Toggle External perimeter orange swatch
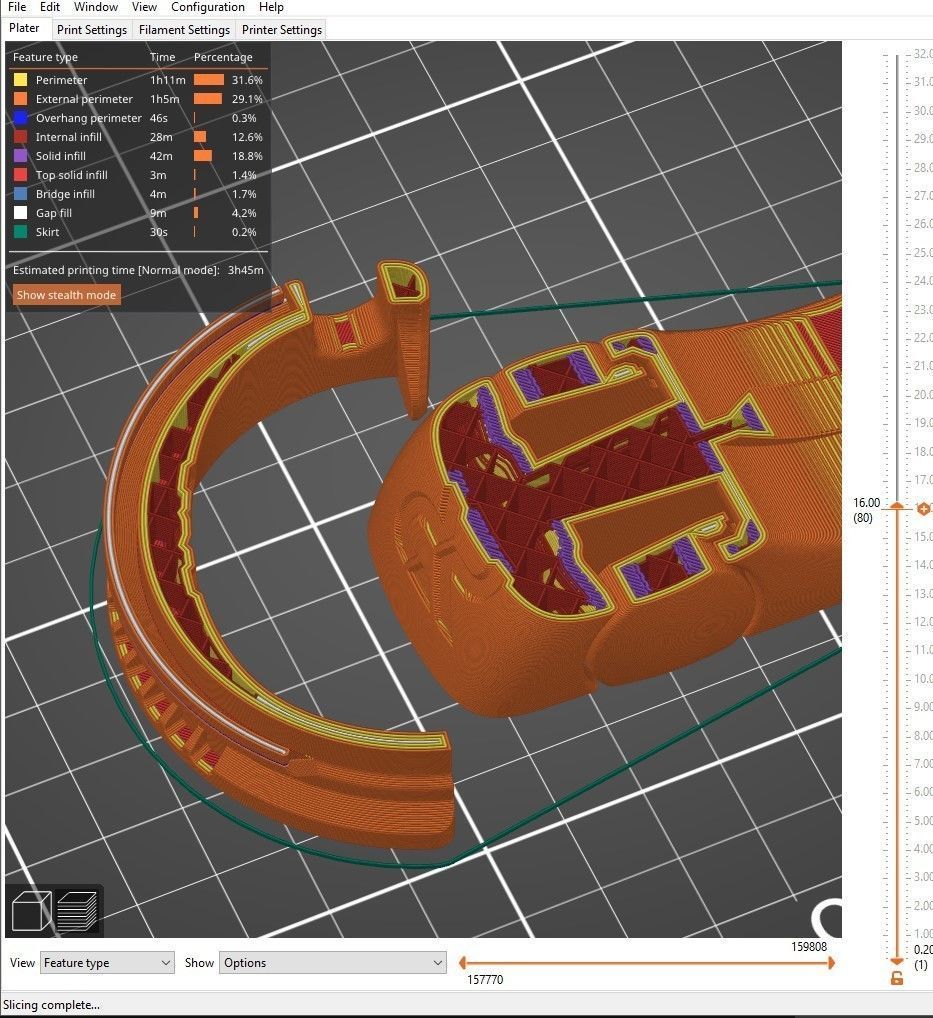 (21, 99)
